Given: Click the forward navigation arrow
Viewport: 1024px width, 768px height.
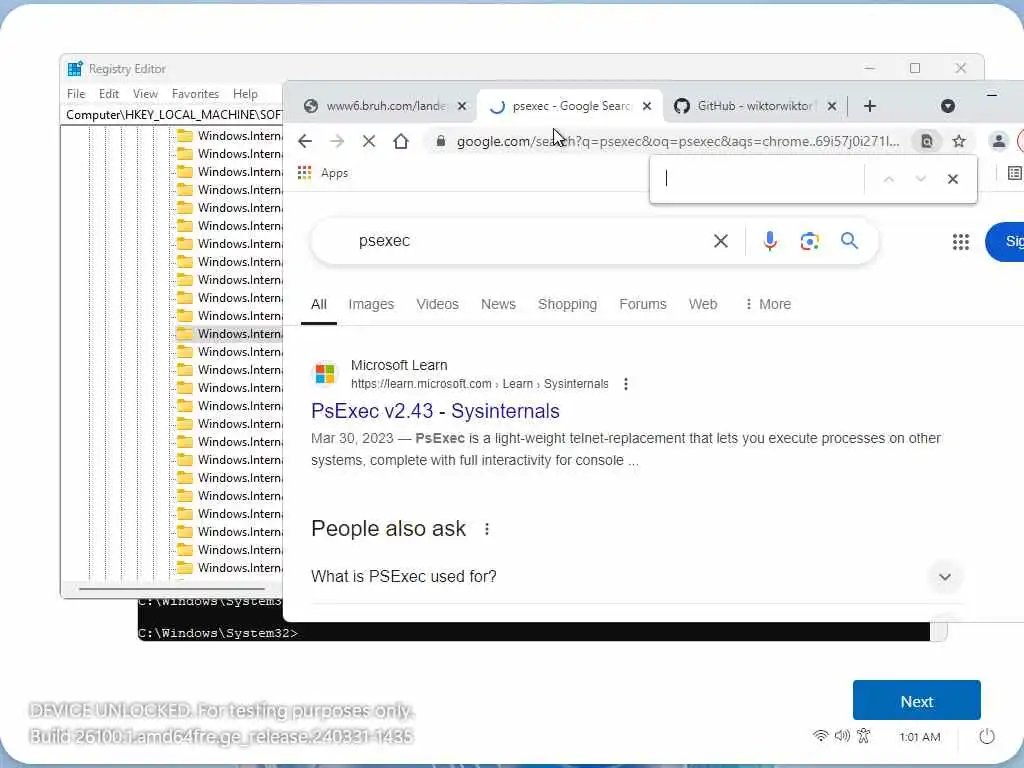Looking at the screenshot, I should pos(337,141).
